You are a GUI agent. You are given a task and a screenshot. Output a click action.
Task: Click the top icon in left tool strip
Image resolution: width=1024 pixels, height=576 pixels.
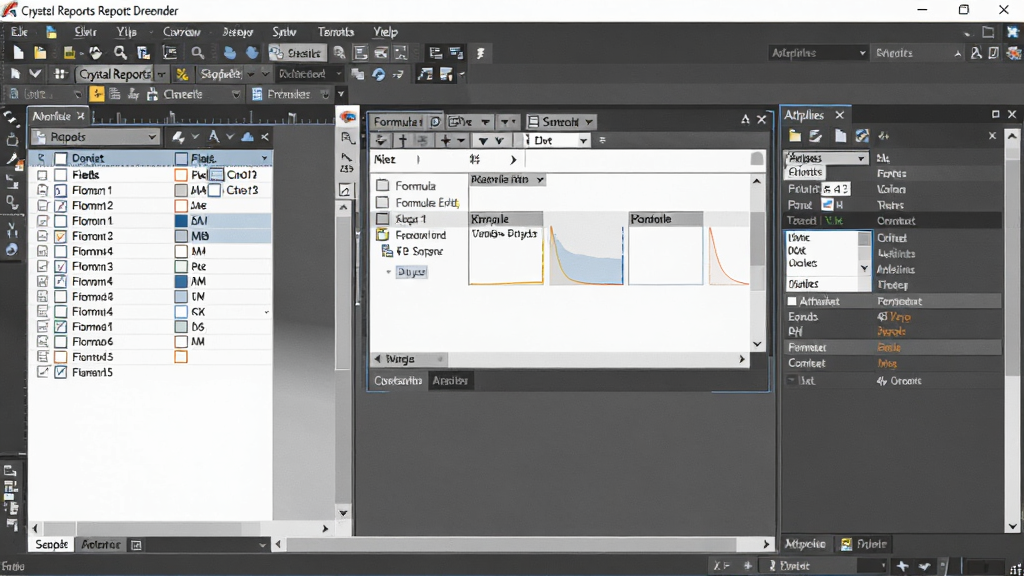[11, 118]
